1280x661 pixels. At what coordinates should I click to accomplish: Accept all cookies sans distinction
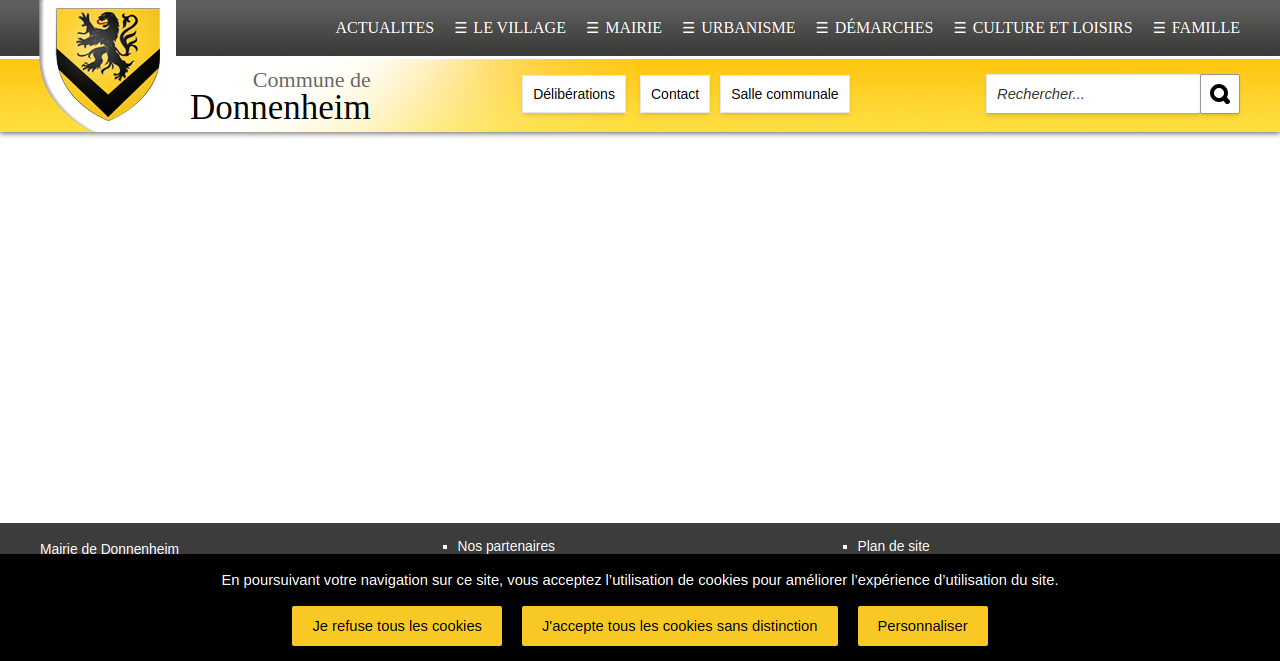[x=680, y=626]
